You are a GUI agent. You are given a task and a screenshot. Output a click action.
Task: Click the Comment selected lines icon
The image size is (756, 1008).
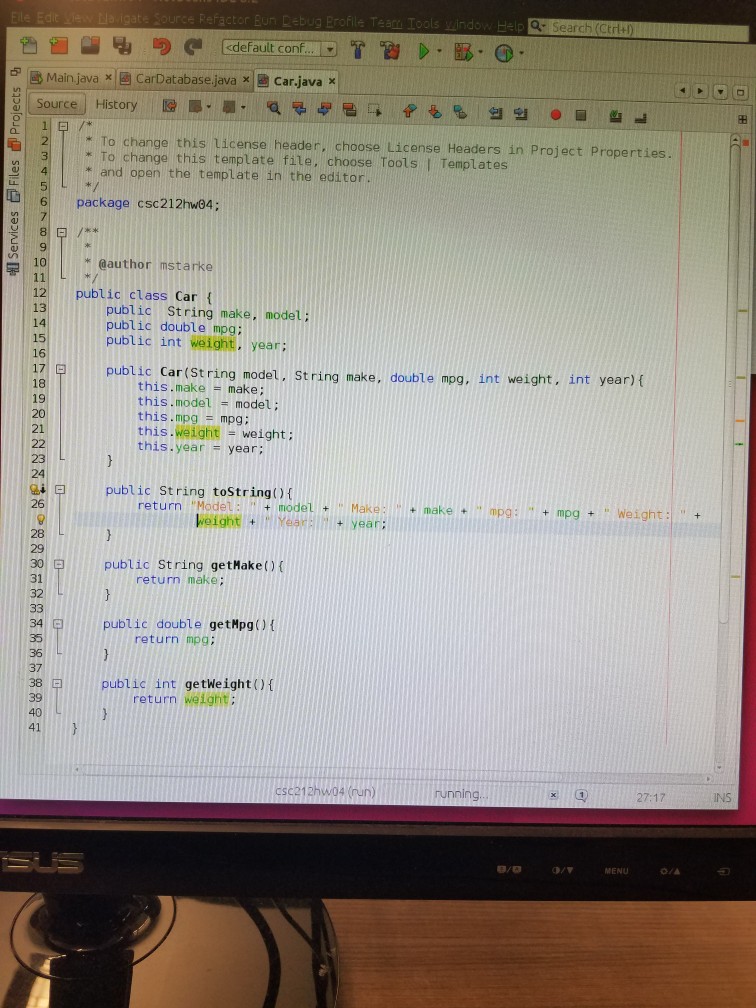click(615, 116)
